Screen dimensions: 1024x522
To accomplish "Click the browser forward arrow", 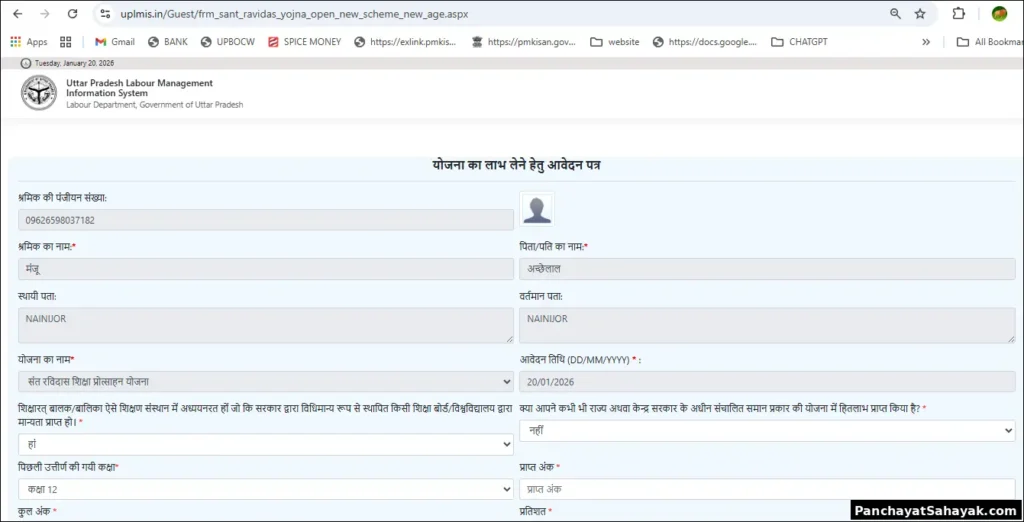I will (x=44, y=14).
